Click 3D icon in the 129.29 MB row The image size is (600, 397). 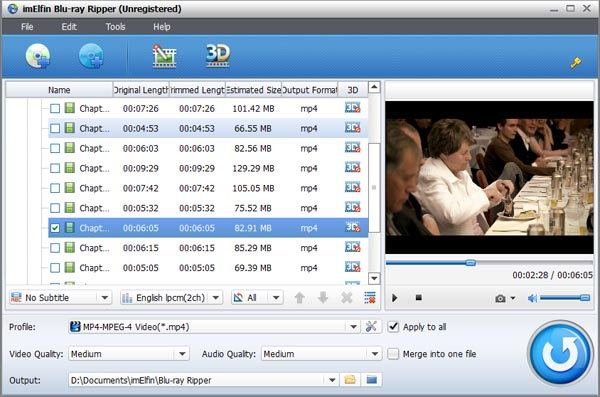(352, 168)
